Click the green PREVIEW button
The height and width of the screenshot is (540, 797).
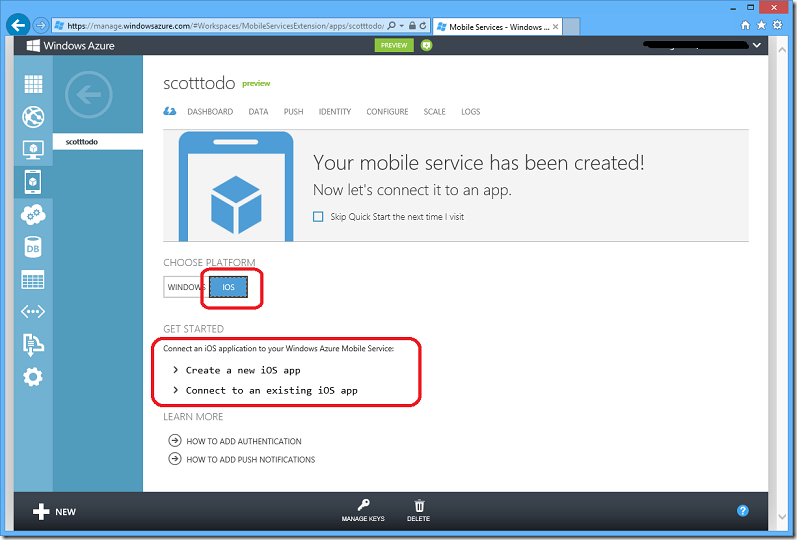tap(394, 45)
